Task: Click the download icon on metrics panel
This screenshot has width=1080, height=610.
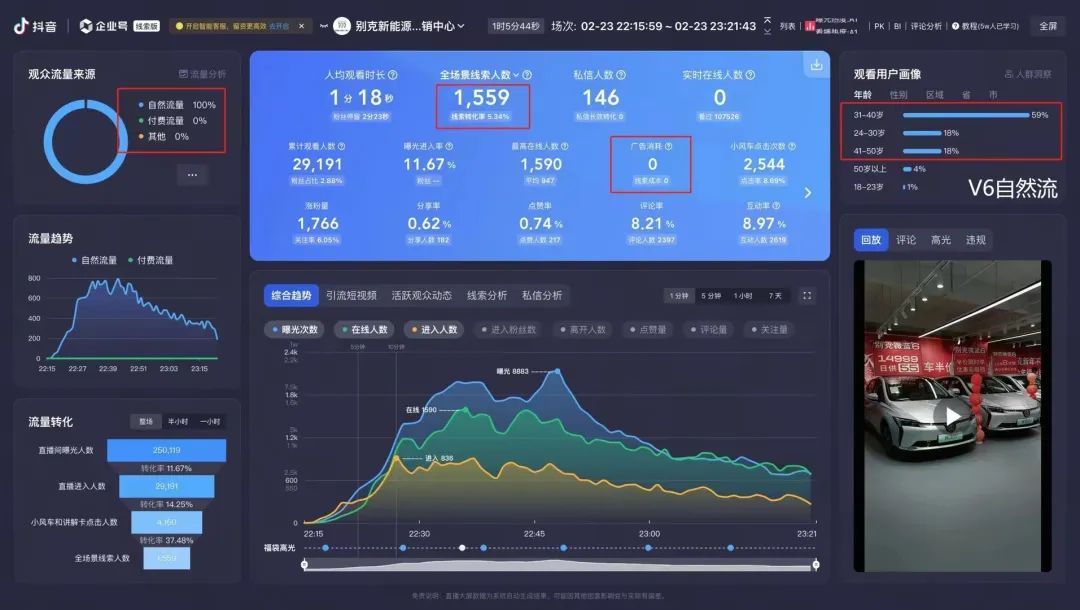Action: [x=816, y=65]
